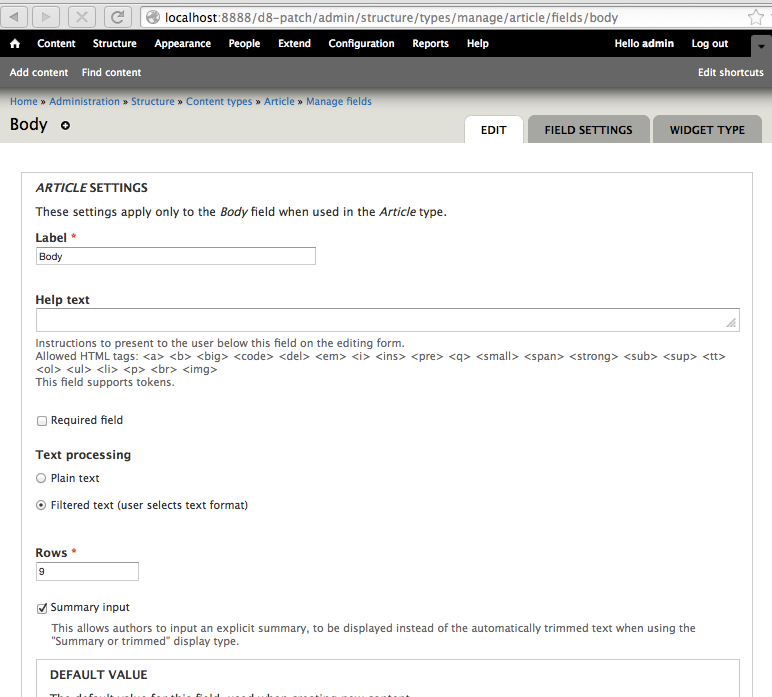
Task: Add Body page to shortcuts plus icon
Action: coord(65,126)
